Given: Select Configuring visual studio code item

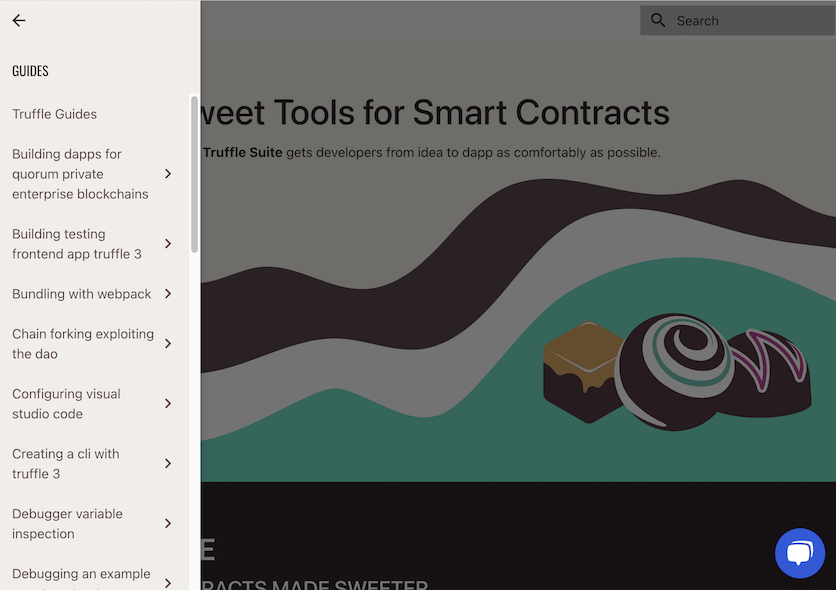Looking at the screenshot, I should [x=66, y=403].
